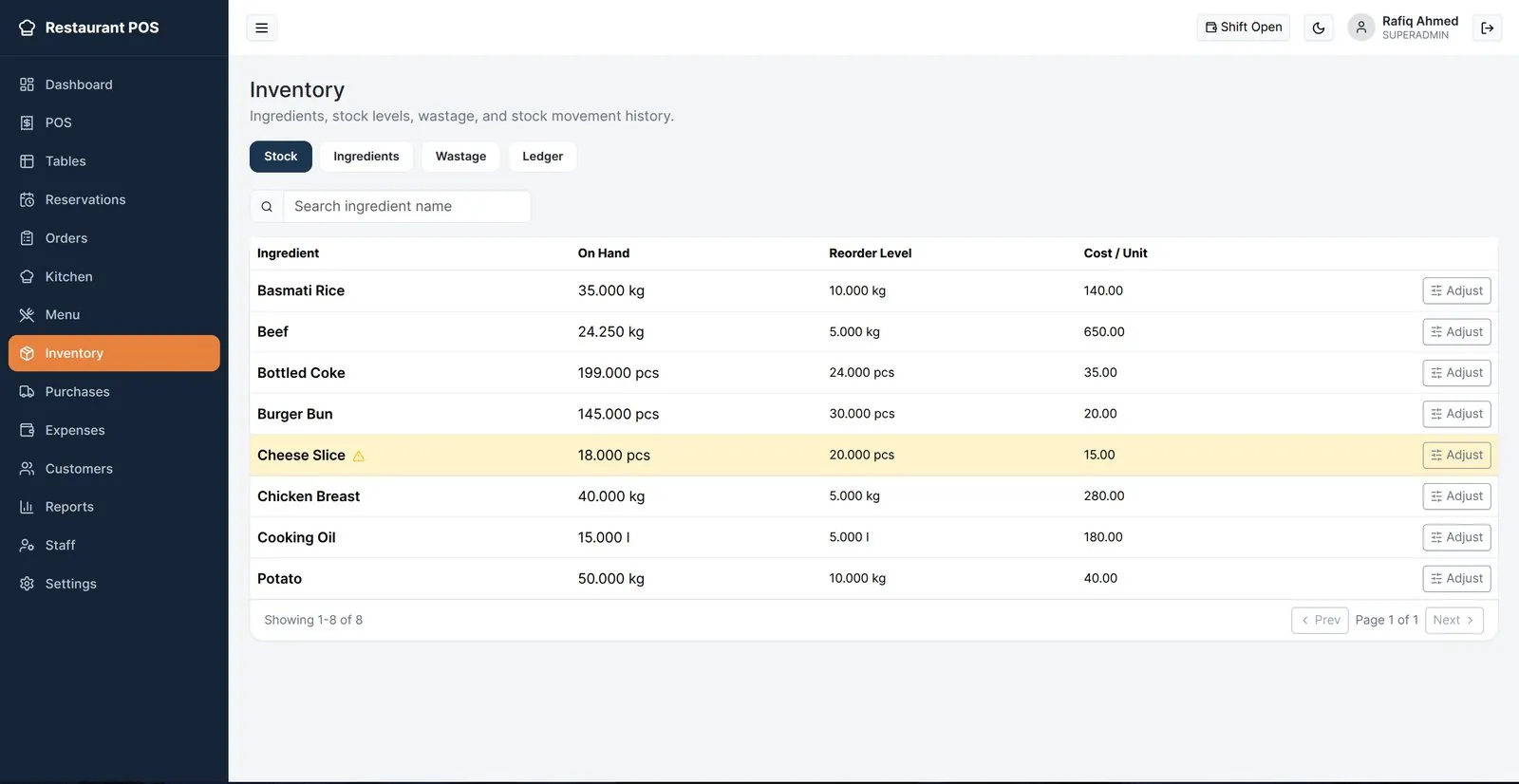Image resolution: width=1519 pixels, height=784 pixels.
Task: Adjust stock for Beef
Action: coord(1456,331)
